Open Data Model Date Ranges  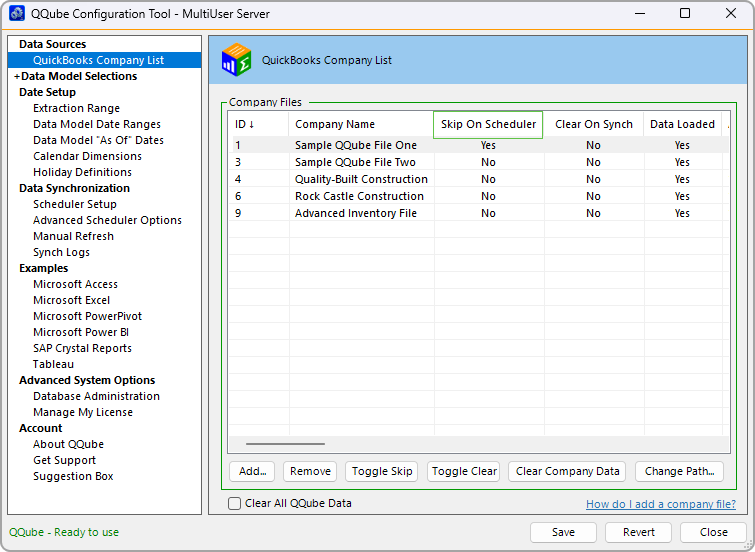tap(97, 124)
